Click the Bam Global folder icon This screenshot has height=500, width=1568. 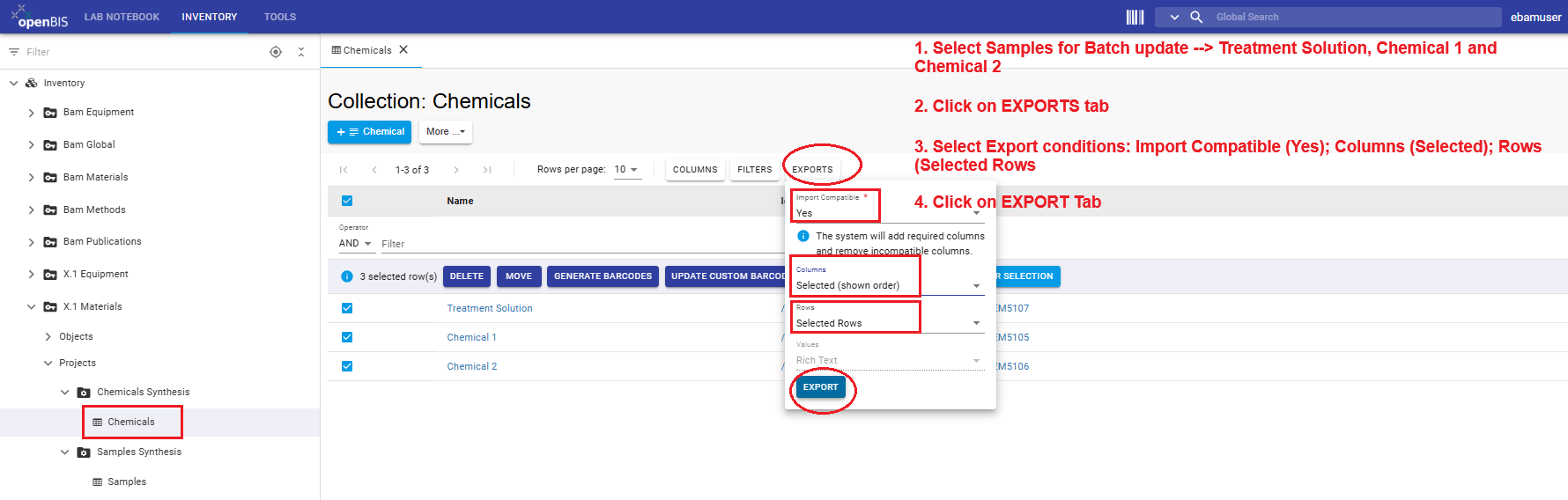coord(50,145)
